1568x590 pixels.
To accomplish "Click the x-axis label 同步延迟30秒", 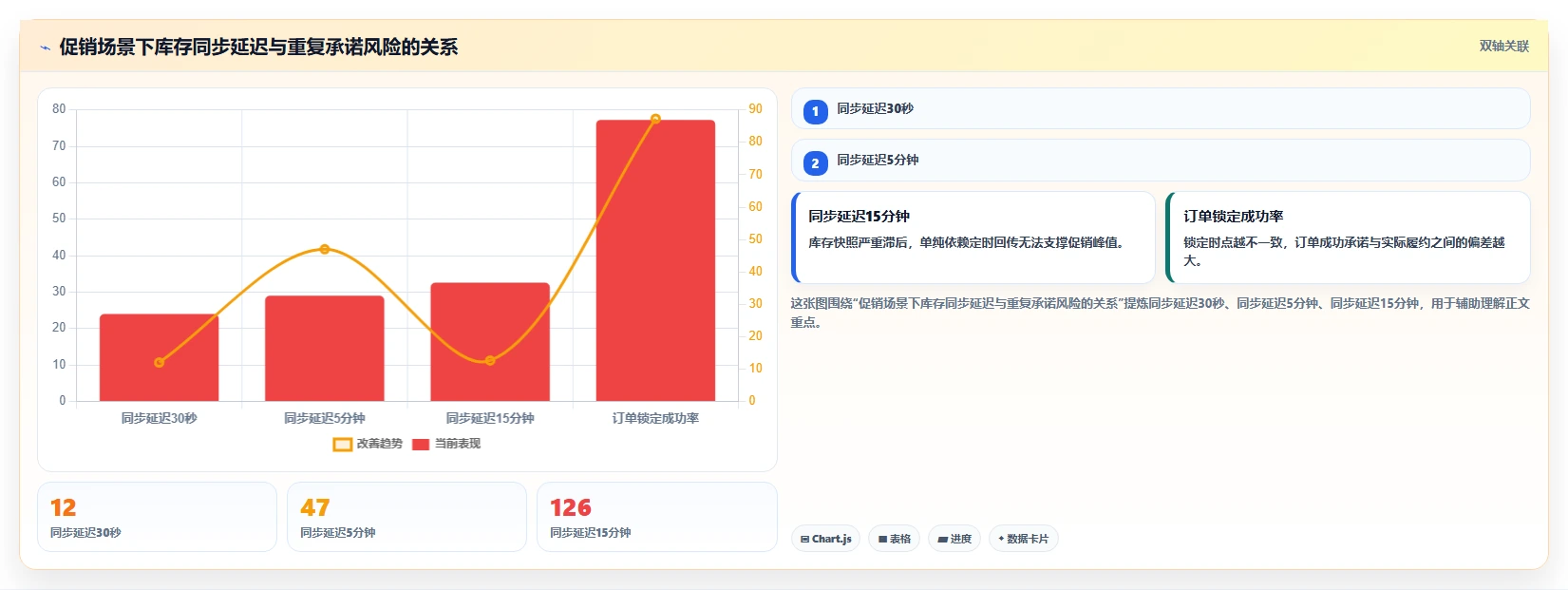I will tap(159, 418).
